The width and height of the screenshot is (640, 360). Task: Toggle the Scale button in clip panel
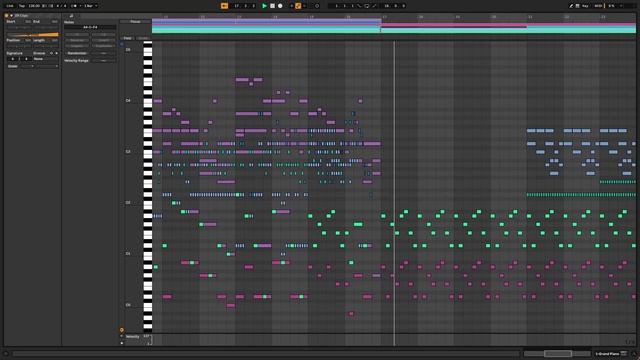tap(13, 66)
